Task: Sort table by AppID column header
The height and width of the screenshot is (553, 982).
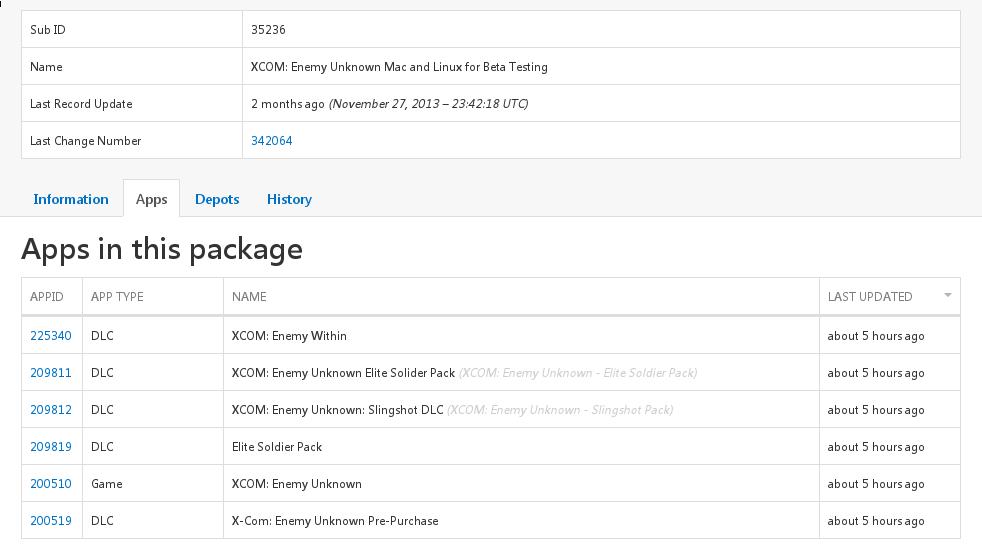Action: [x=47, y=296]
